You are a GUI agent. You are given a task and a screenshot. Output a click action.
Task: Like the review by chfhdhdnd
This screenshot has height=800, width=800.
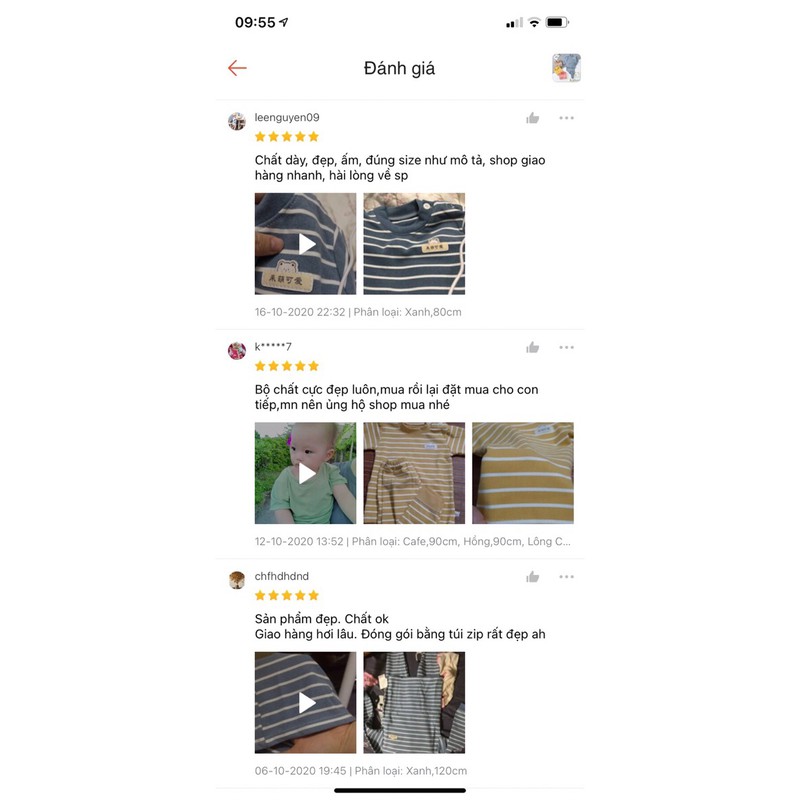[533, 577]
